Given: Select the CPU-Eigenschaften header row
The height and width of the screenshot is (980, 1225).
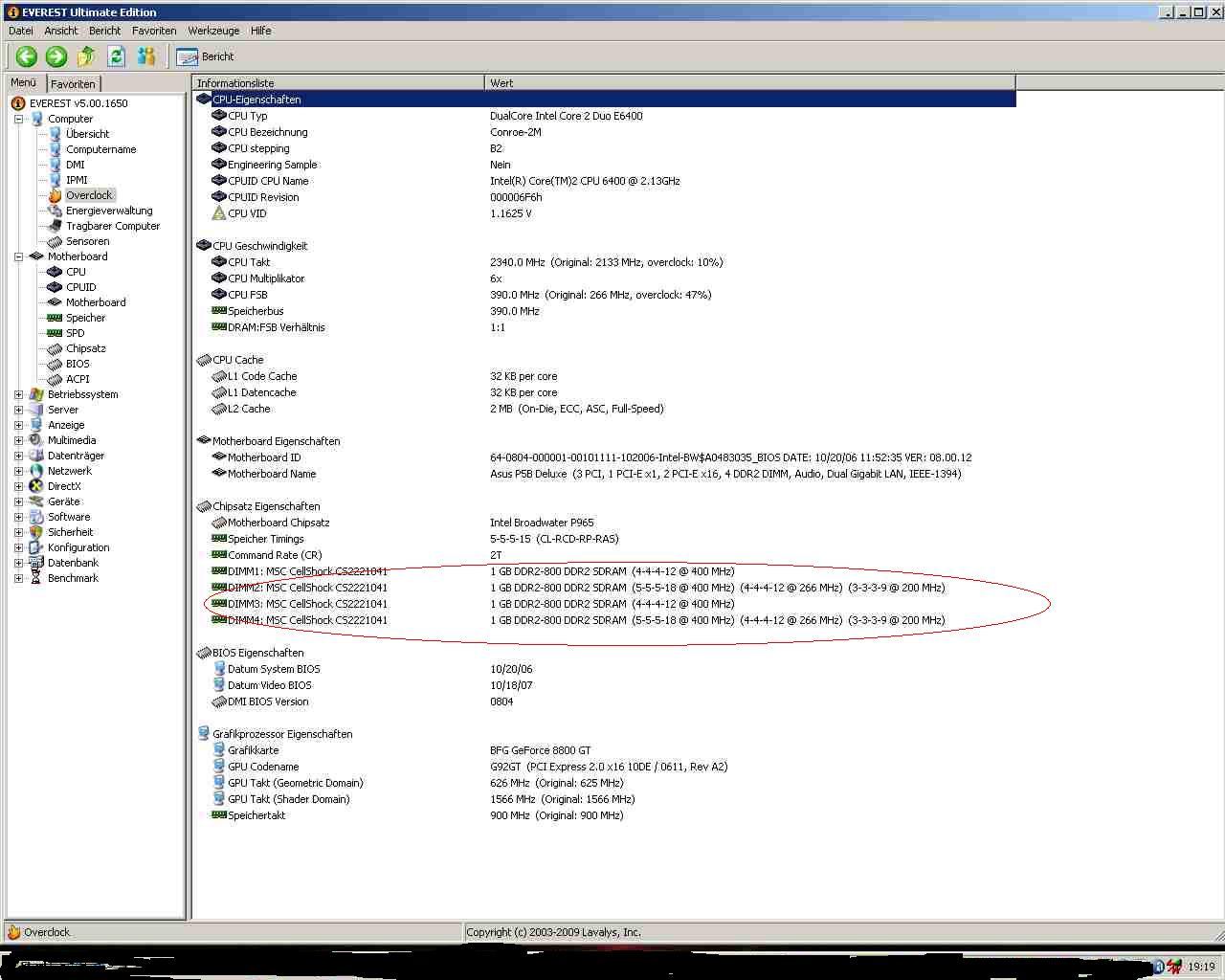Looking at the screenshot, I should 605,100.
